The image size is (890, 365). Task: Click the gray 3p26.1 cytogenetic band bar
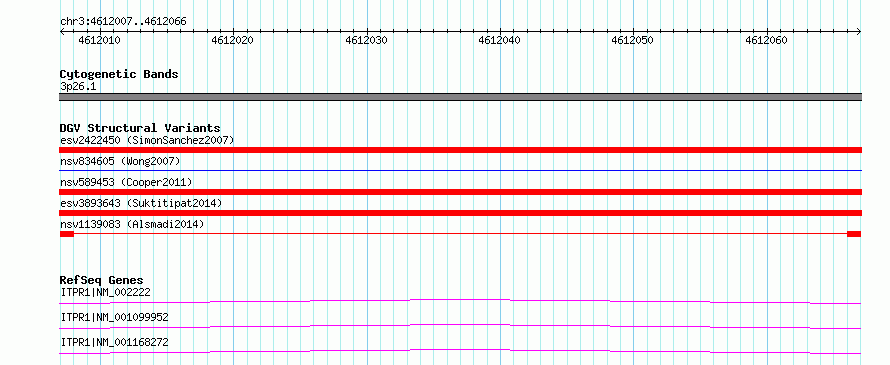click(460, 97)
